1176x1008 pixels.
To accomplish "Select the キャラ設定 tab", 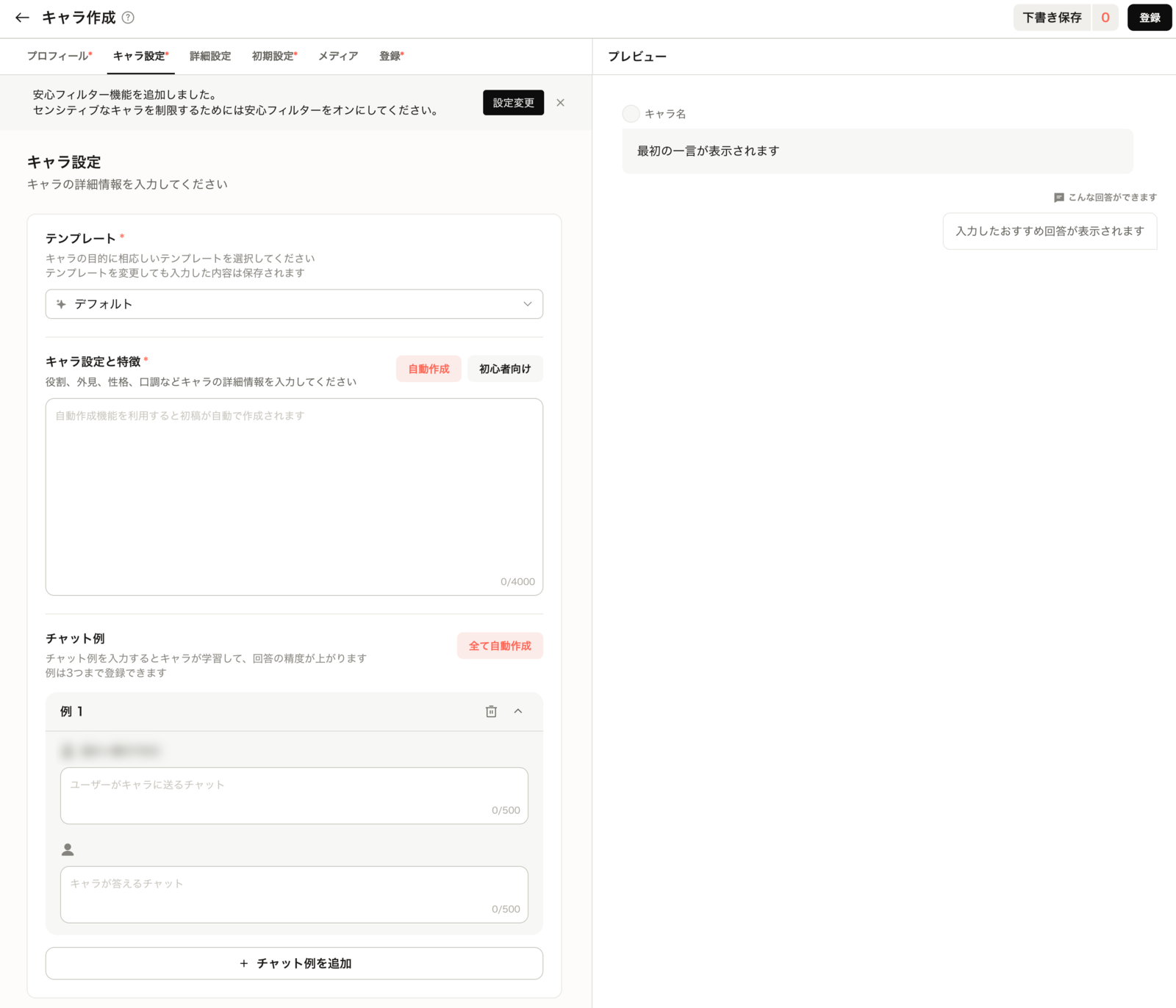I will (x=141, y=56).
